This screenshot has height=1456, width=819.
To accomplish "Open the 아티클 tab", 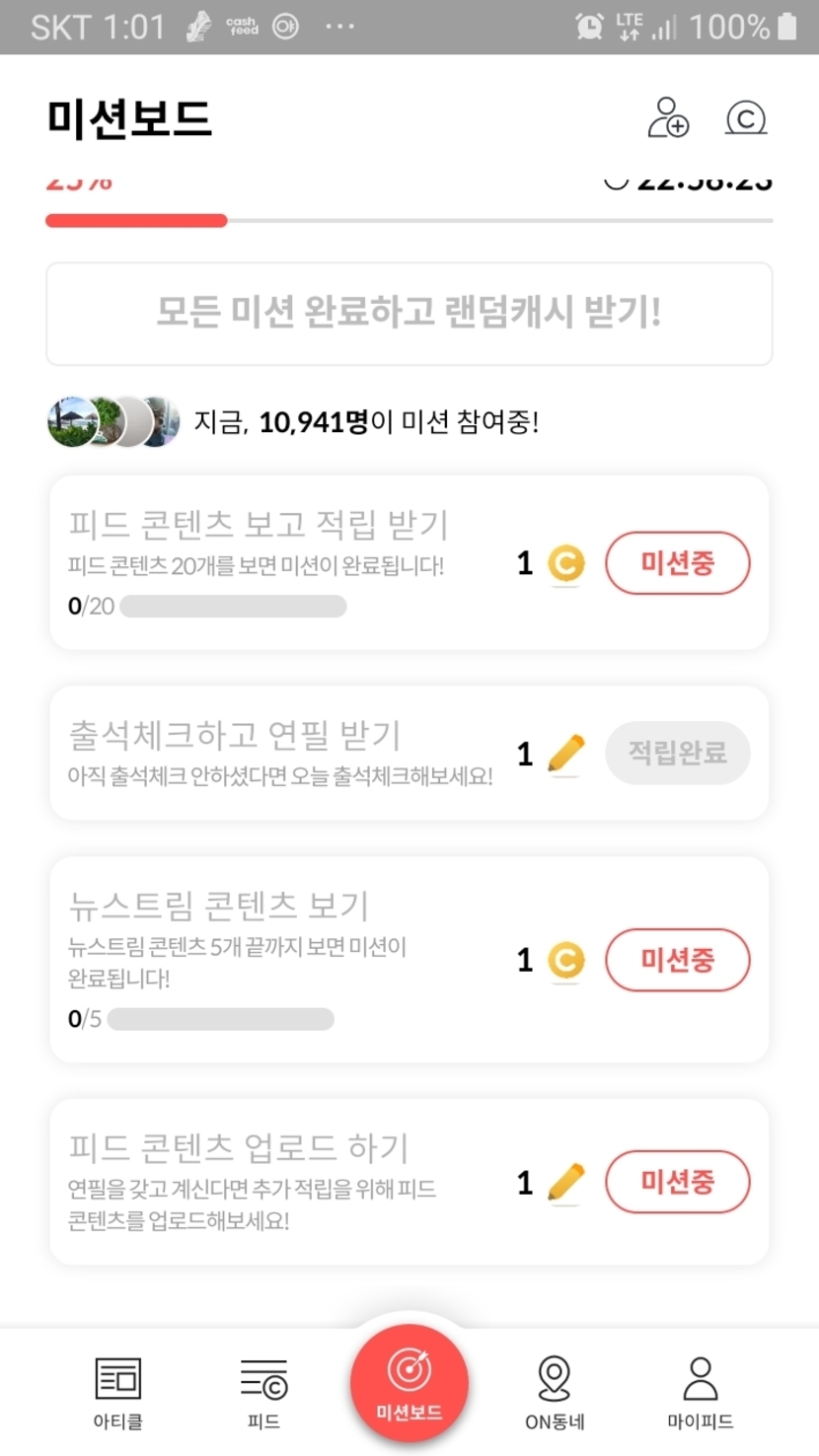I will click(117, 1392).
